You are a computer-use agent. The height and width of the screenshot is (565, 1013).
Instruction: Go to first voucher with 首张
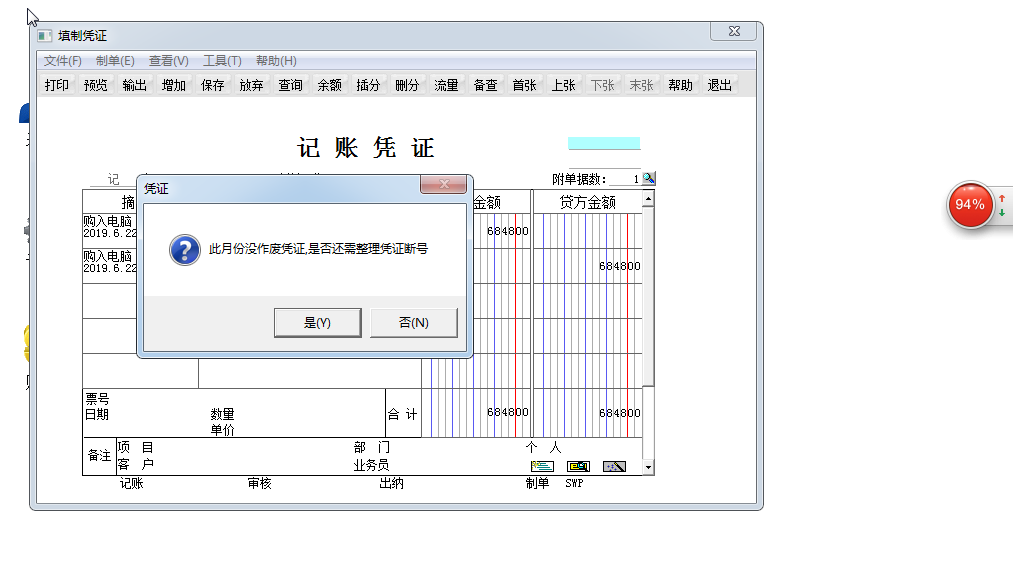(x=525, y=85)
